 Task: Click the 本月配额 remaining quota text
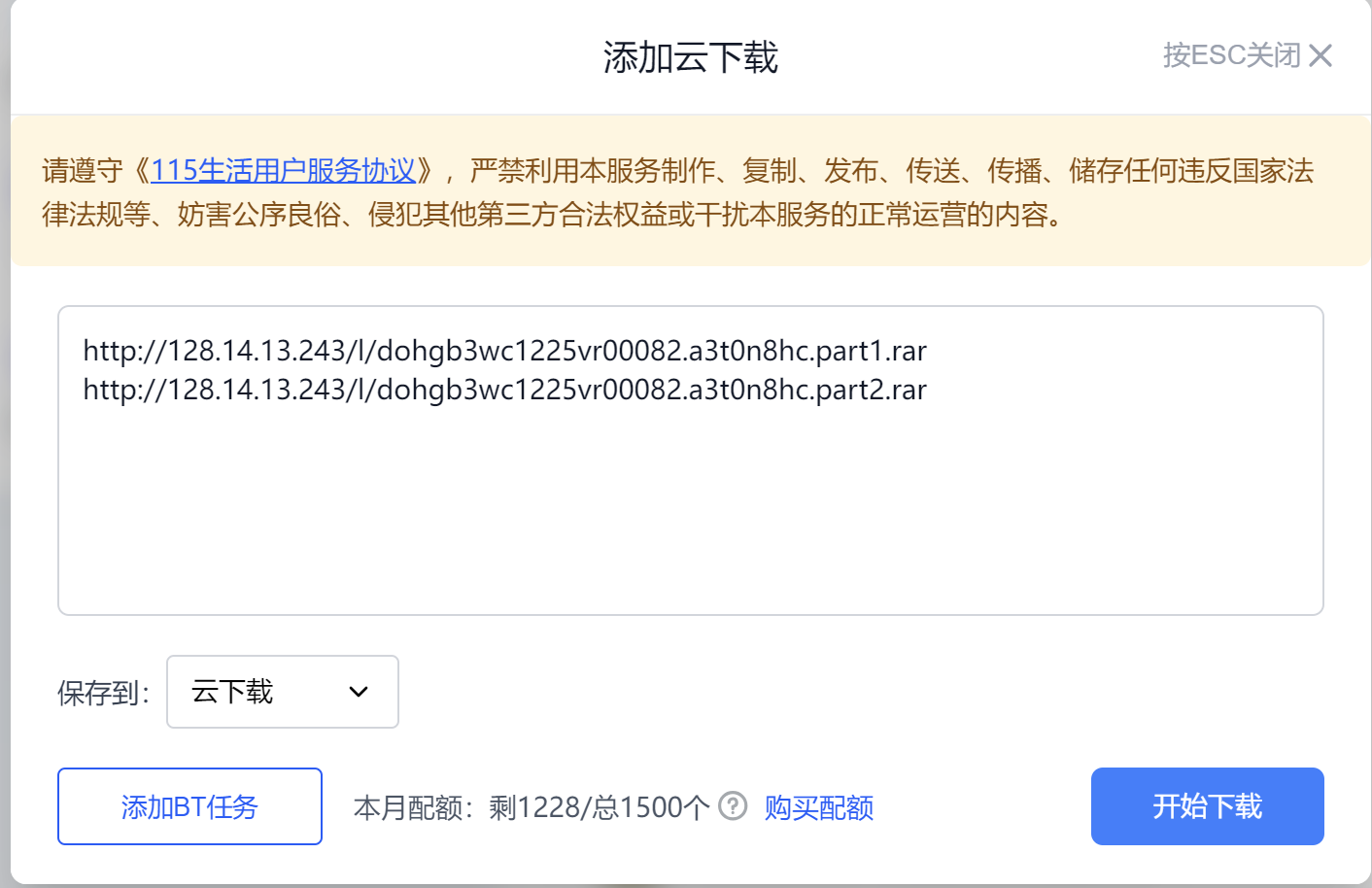532,807
